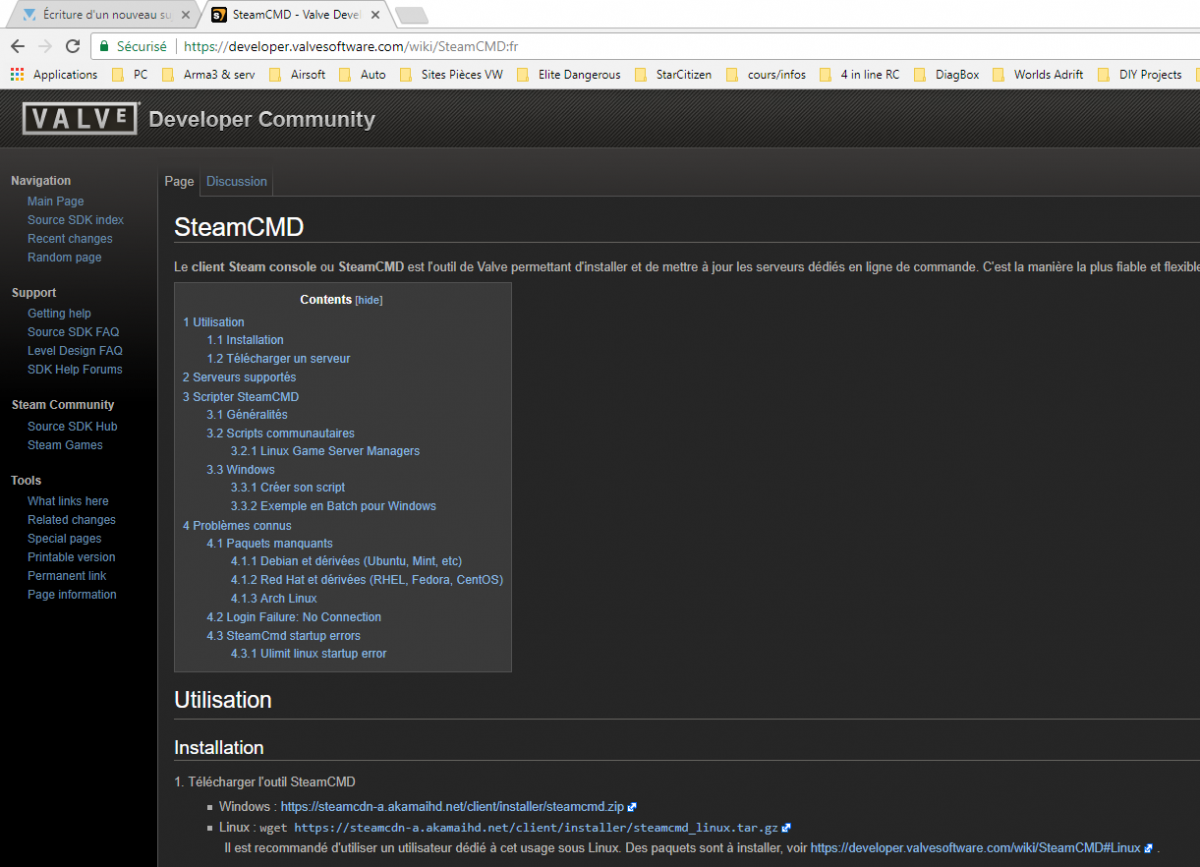This screenshot has width=1200, height=867.
Task: Switch to the Discussion tab
Action: 236,181
